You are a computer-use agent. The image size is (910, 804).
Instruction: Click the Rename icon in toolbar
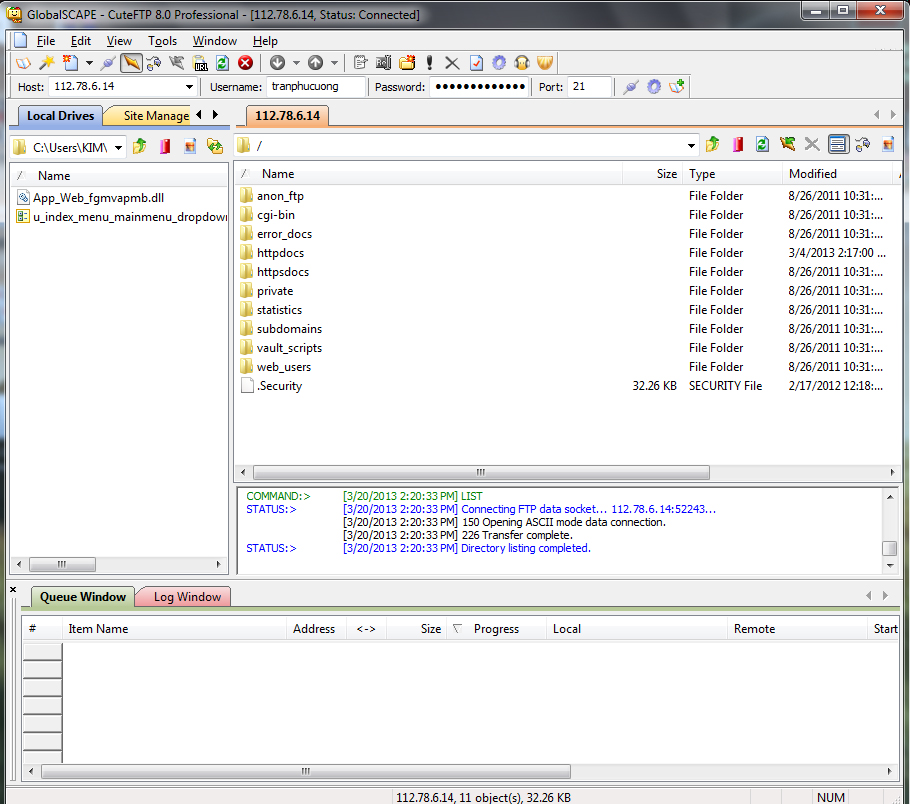[x=383, y=63]
